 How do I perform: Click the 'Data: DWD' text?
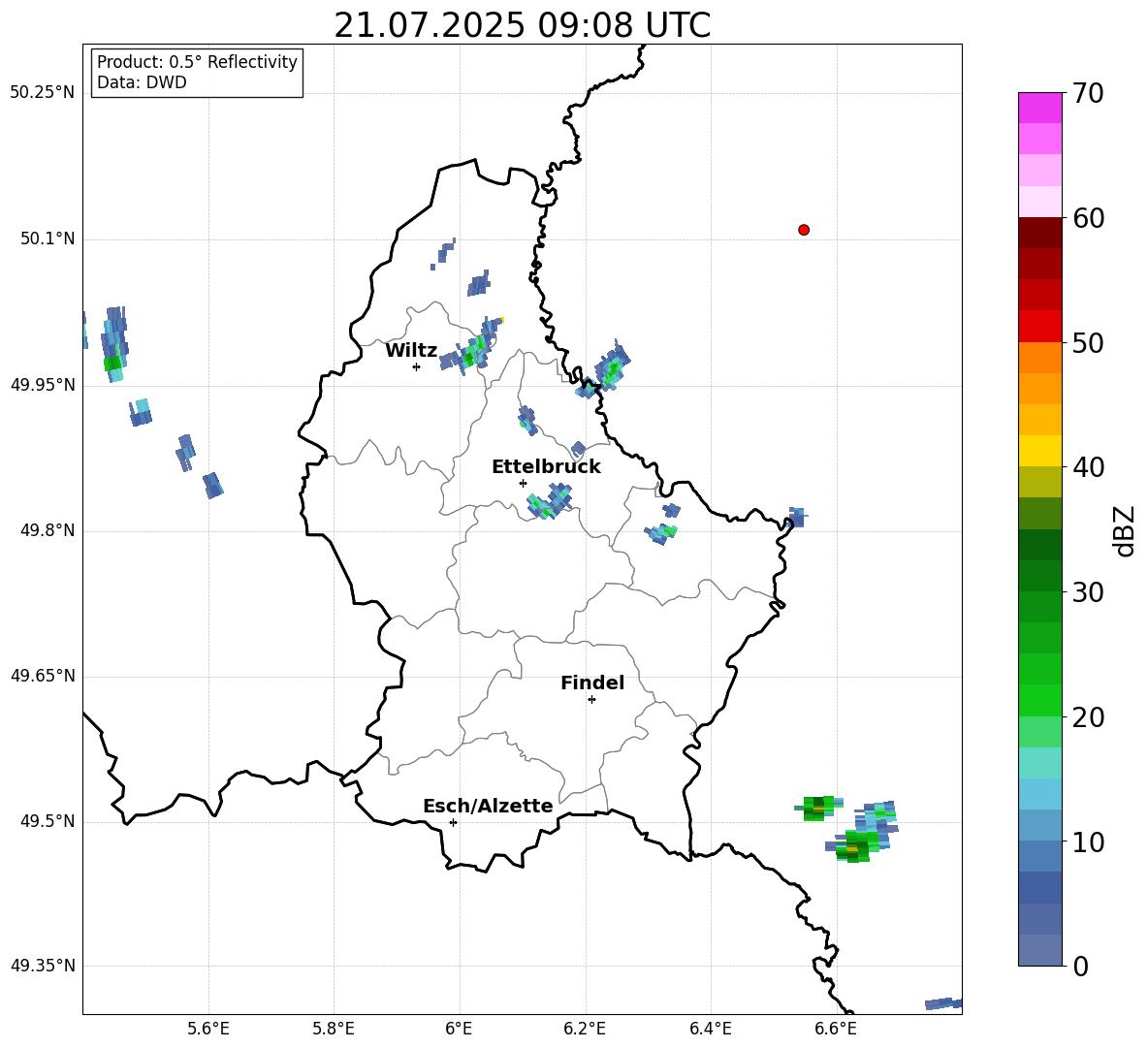point(142,82)
